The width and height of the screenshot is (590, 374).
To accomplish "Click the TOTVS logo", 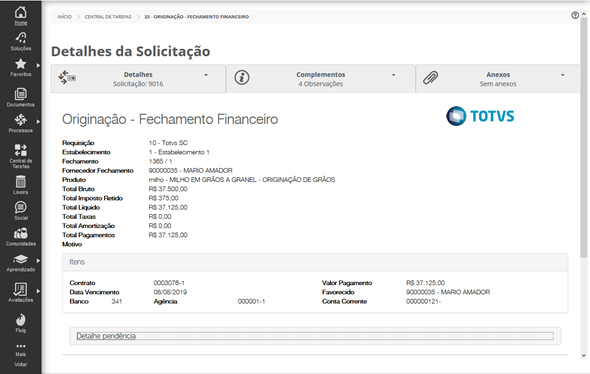I will point(480,116).
